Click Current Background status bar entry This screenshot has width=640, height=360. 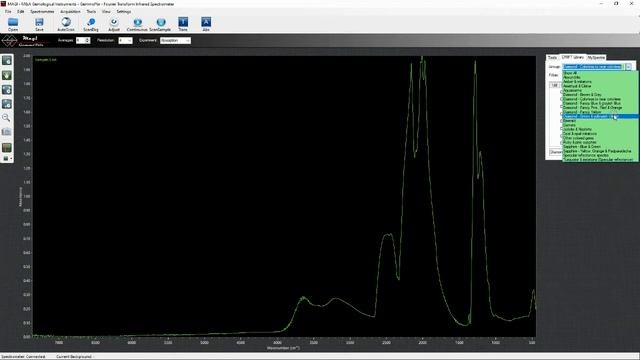point(74,357)
